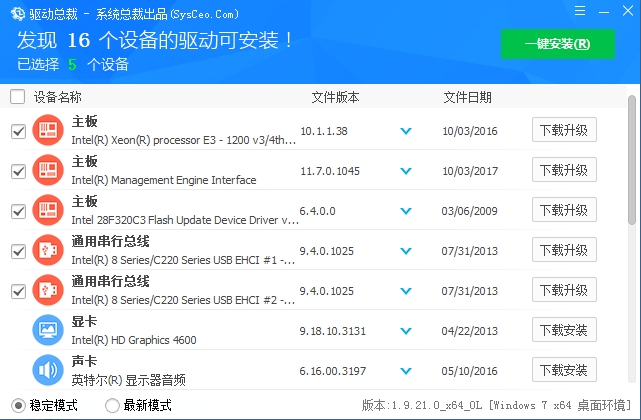641x420 pixels.
Task: Select the 稳定模式 radio button
Action: 18,406
